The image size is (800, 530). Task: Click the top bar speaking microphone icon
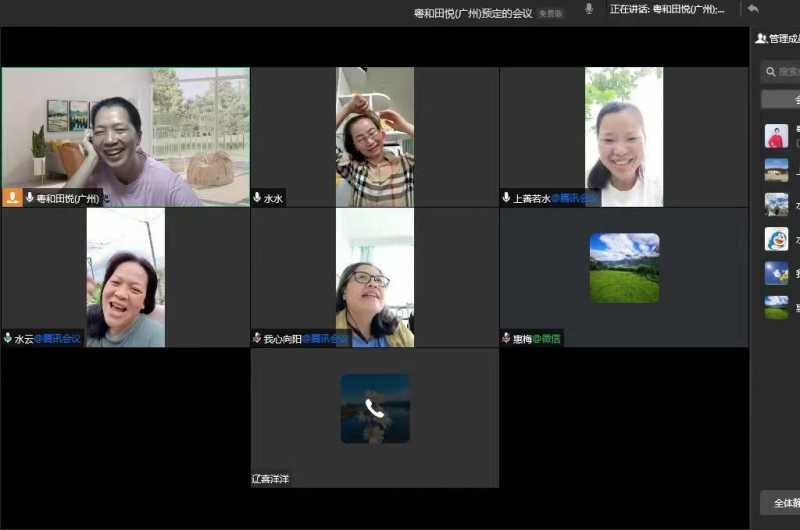589,9
